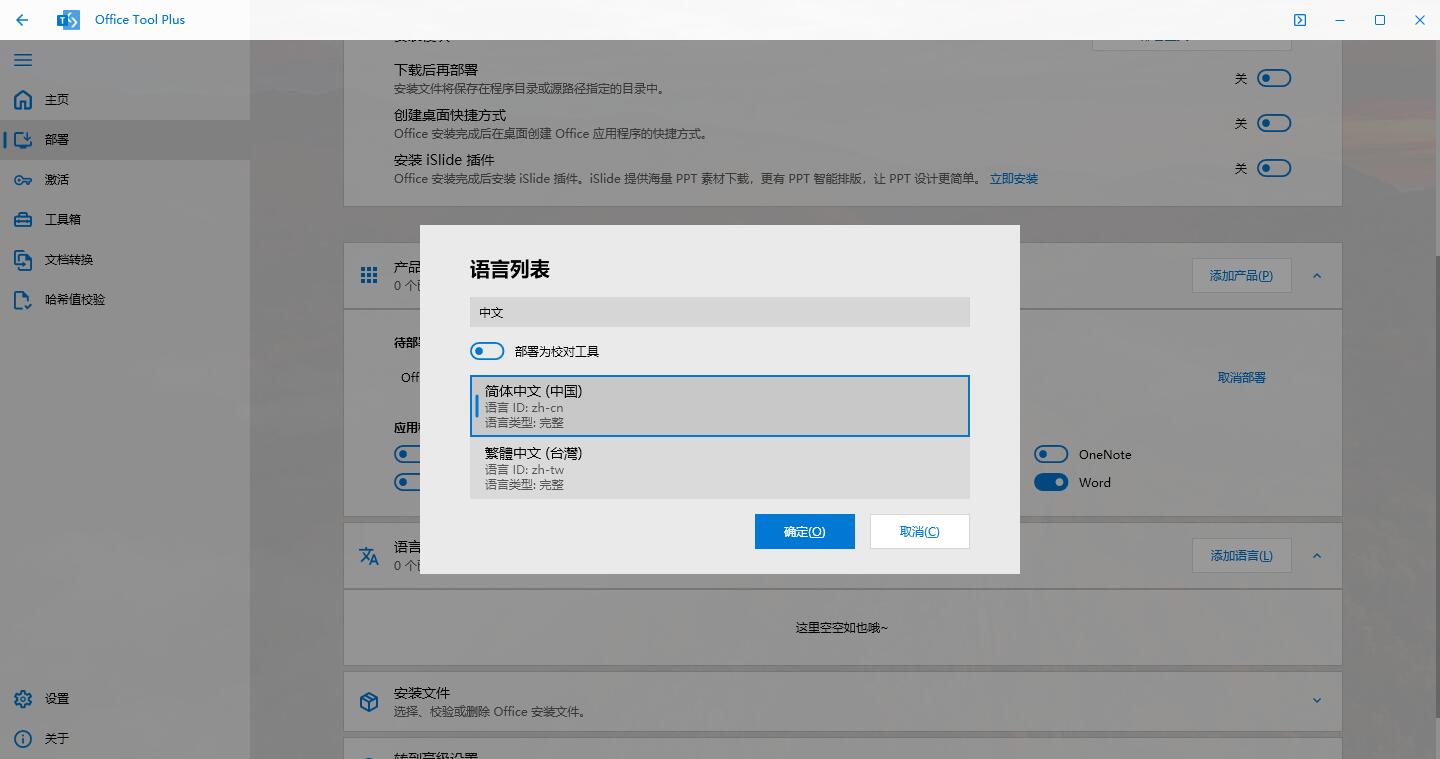Click the conversion icon beside 文档转换
This screenshot has height=759, width=1440.
[23, 260]
